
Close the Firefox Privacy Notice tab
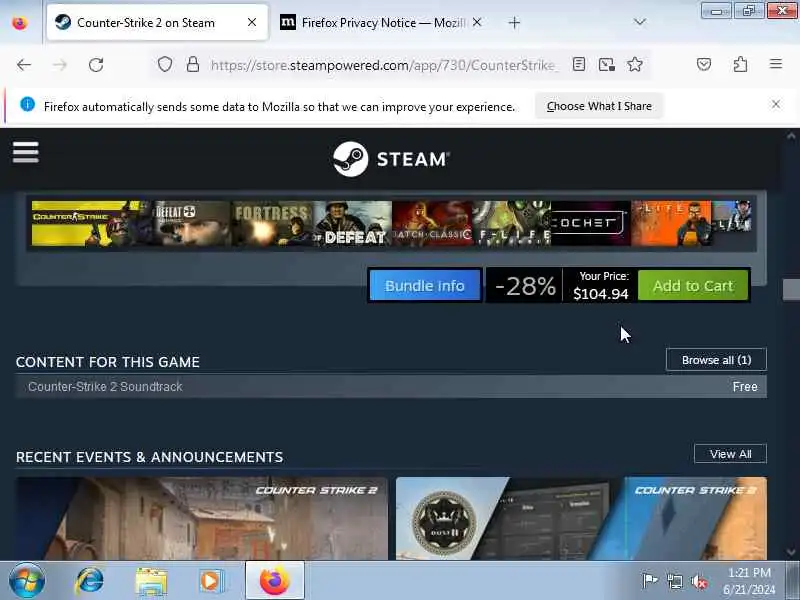coord(477,22)
